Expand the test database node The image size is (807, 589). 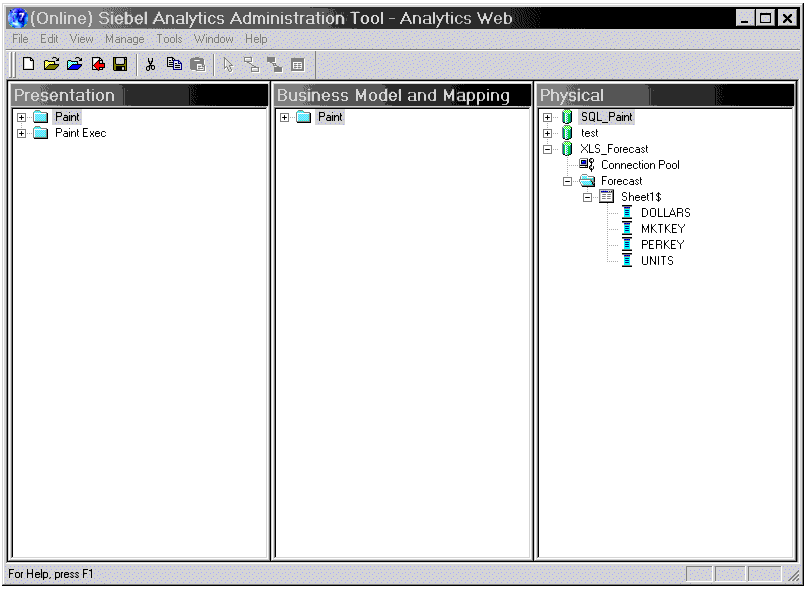coord(547,133)
